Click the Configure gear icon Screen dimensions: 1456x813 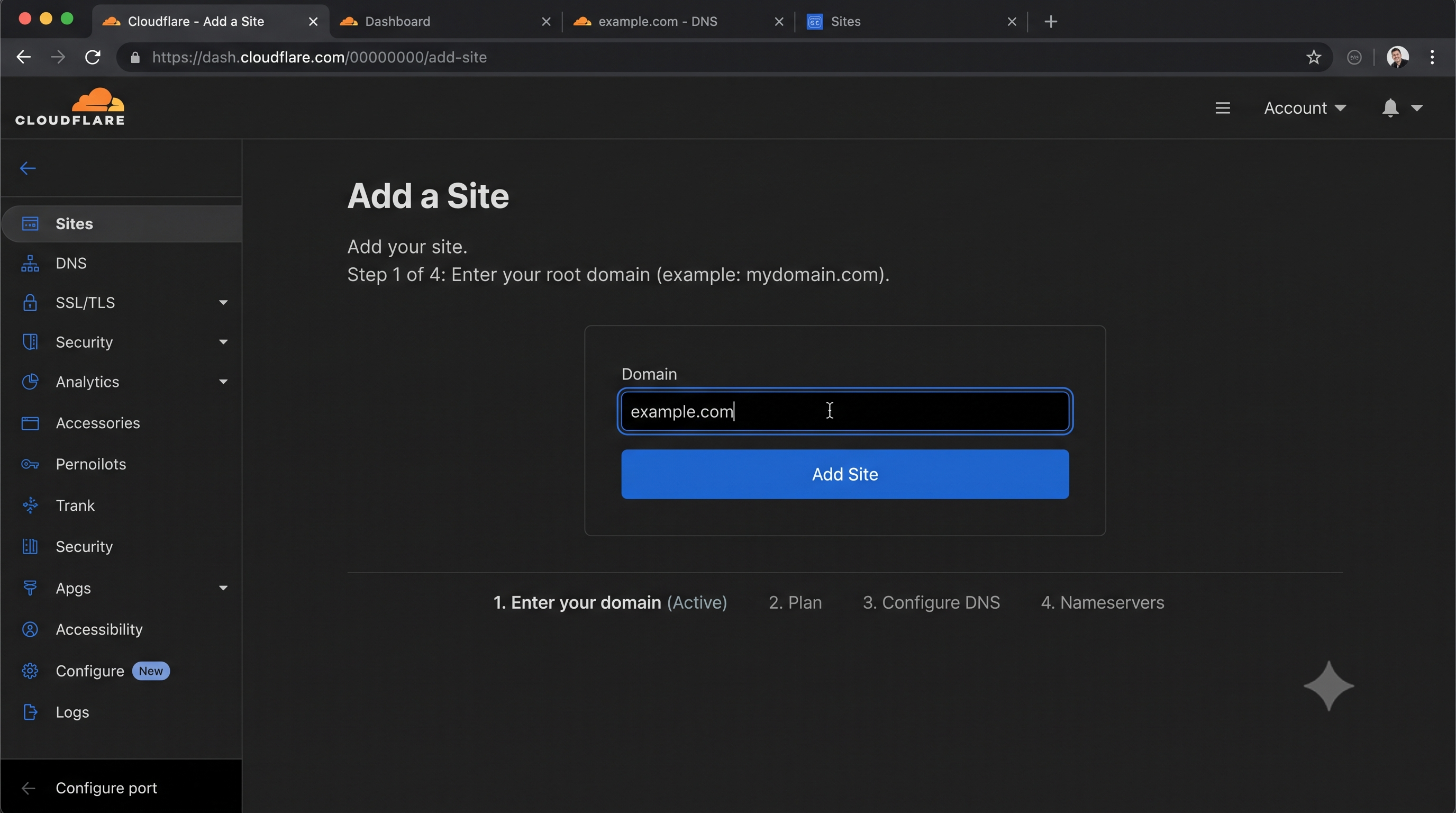click(30, 671)
